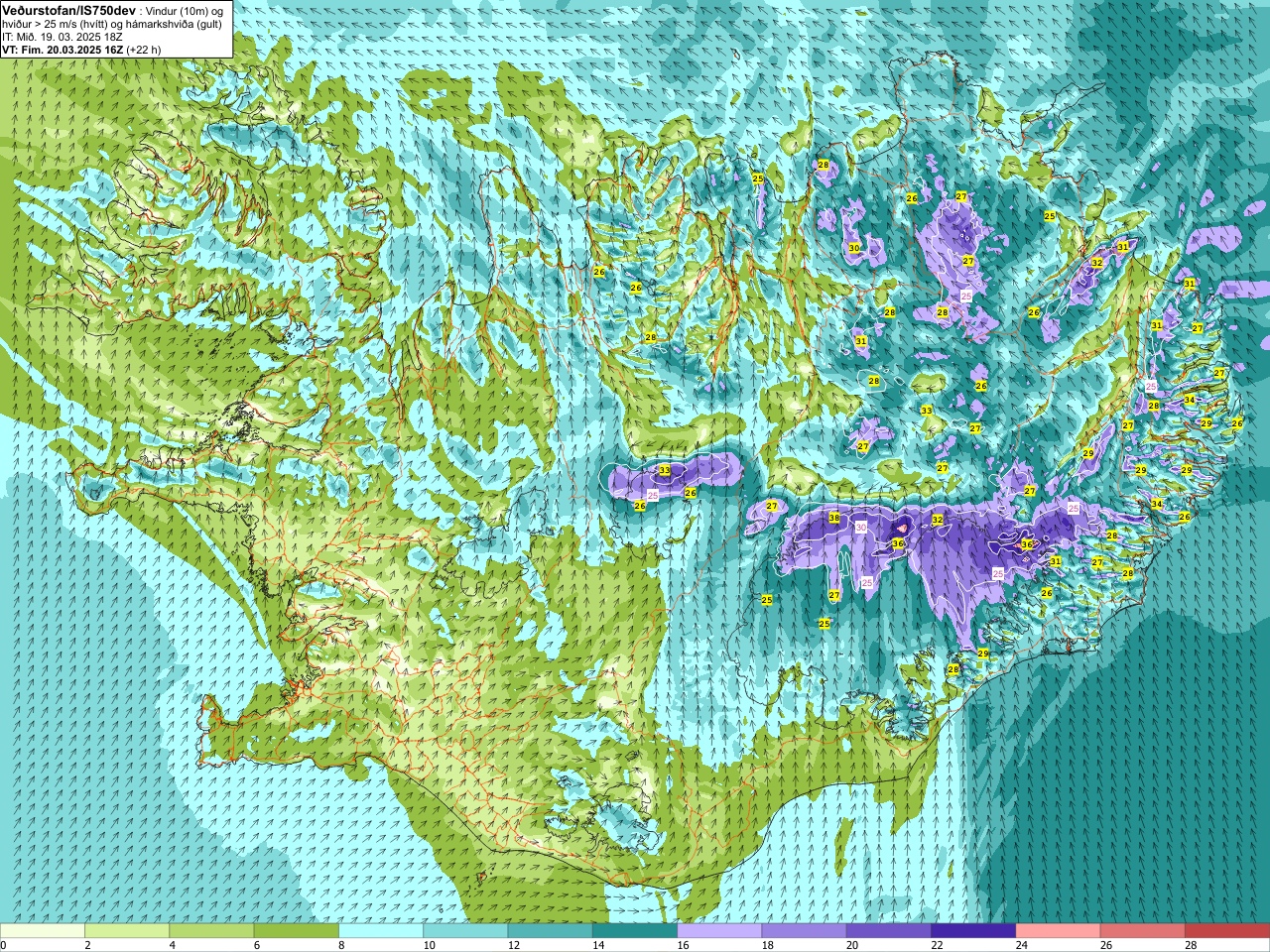1270x952 pixels.
Task: Click the "IT: Mið. 19. 03. 2025 18Z" line
Action: (63, 36)
